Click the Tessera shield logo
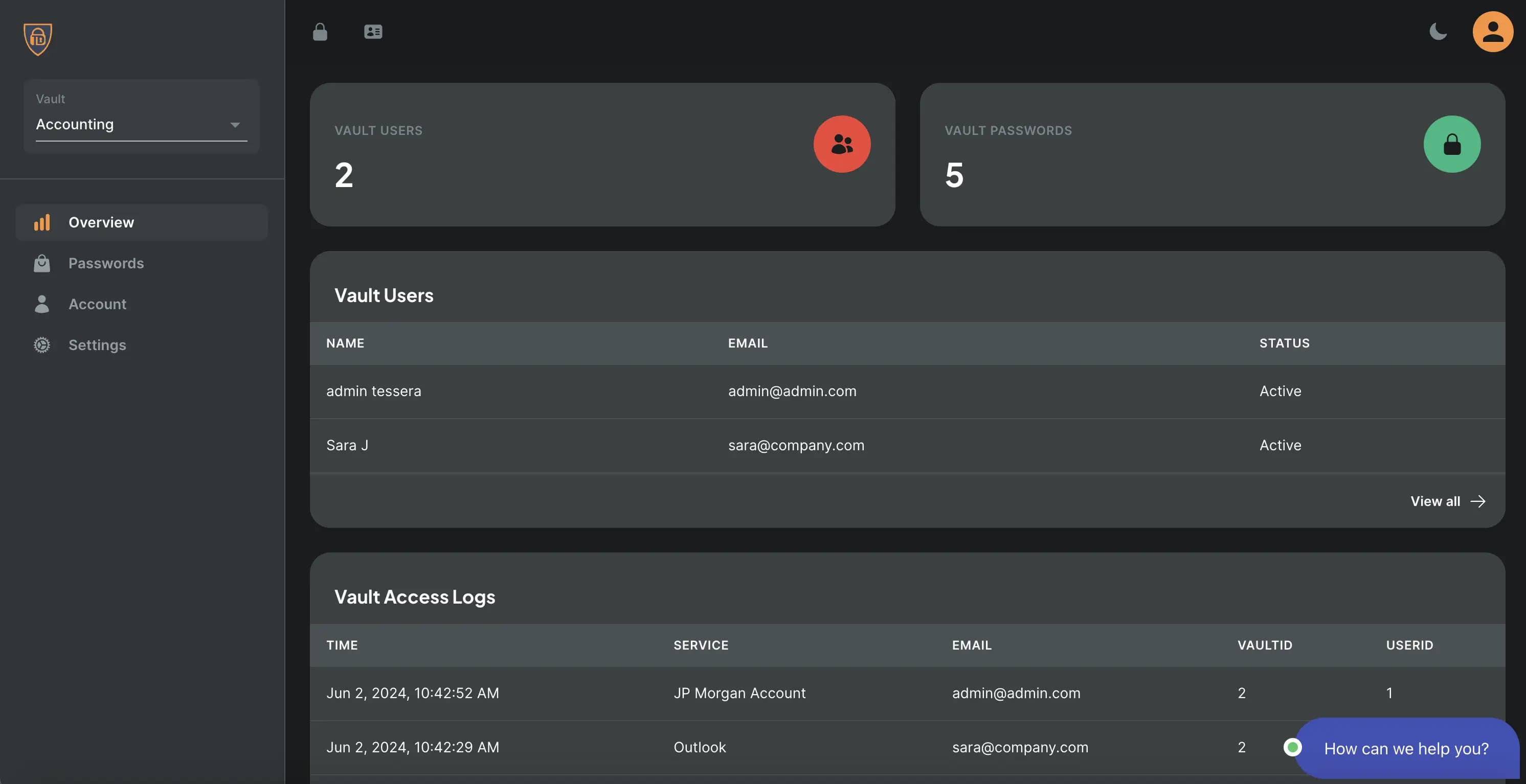The width and height of the screenshot is (1526, 784). pos(38,39)
